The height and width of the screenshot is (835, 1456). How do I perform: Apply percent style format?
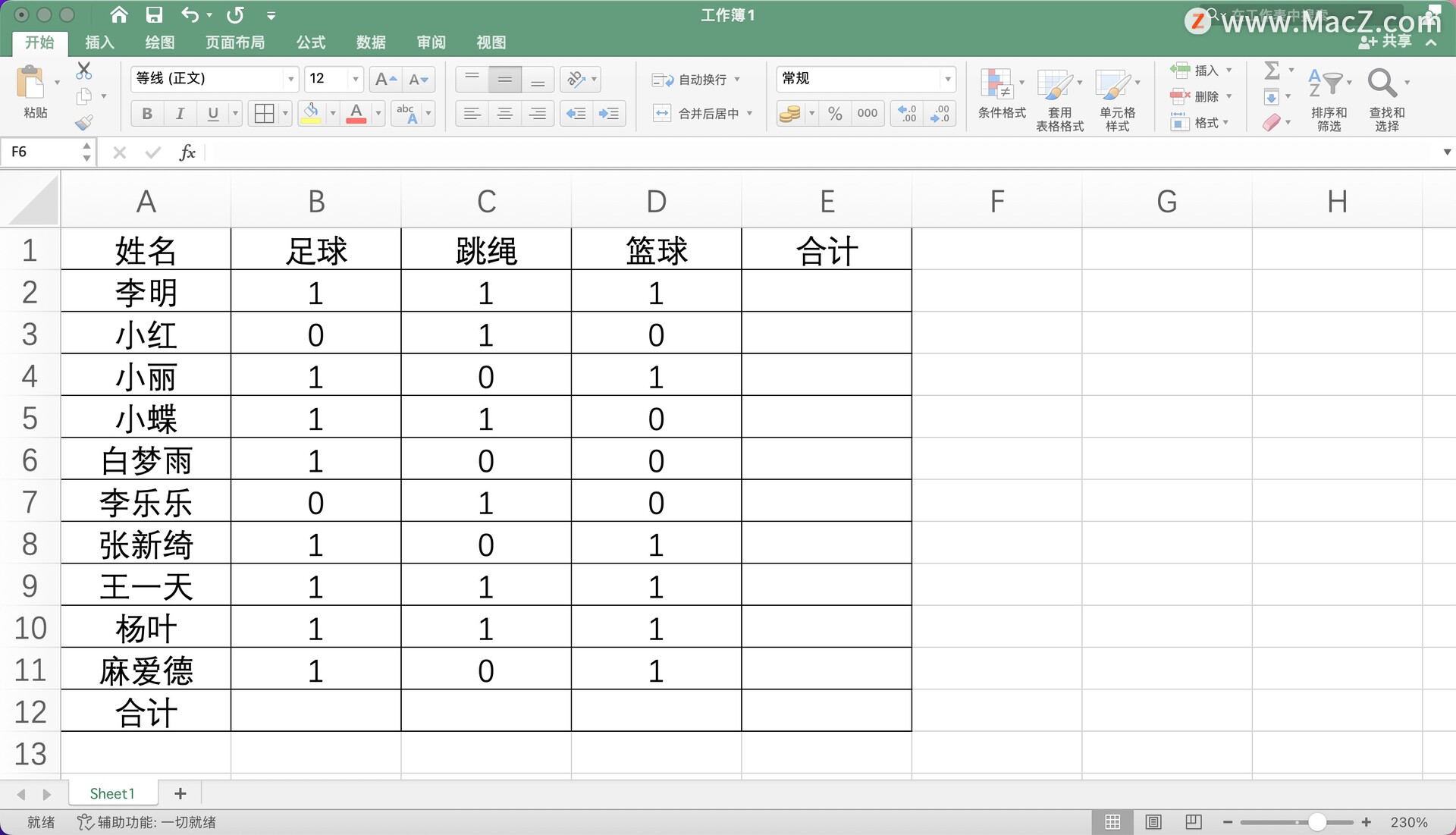pos(835,114)
